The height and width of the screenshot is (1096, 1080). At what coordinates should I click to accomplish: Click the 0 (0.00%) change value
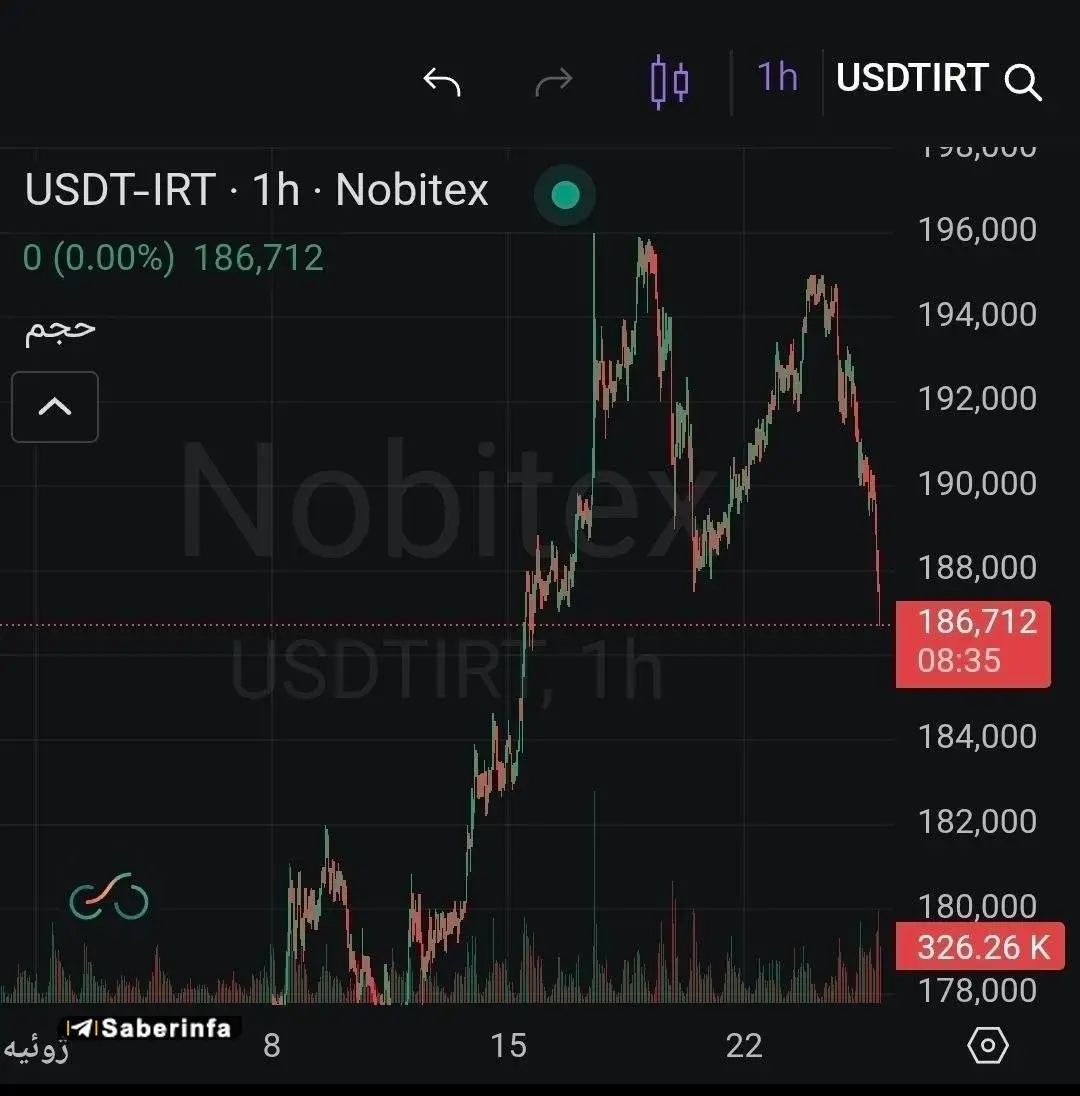(x=99, y=258)
